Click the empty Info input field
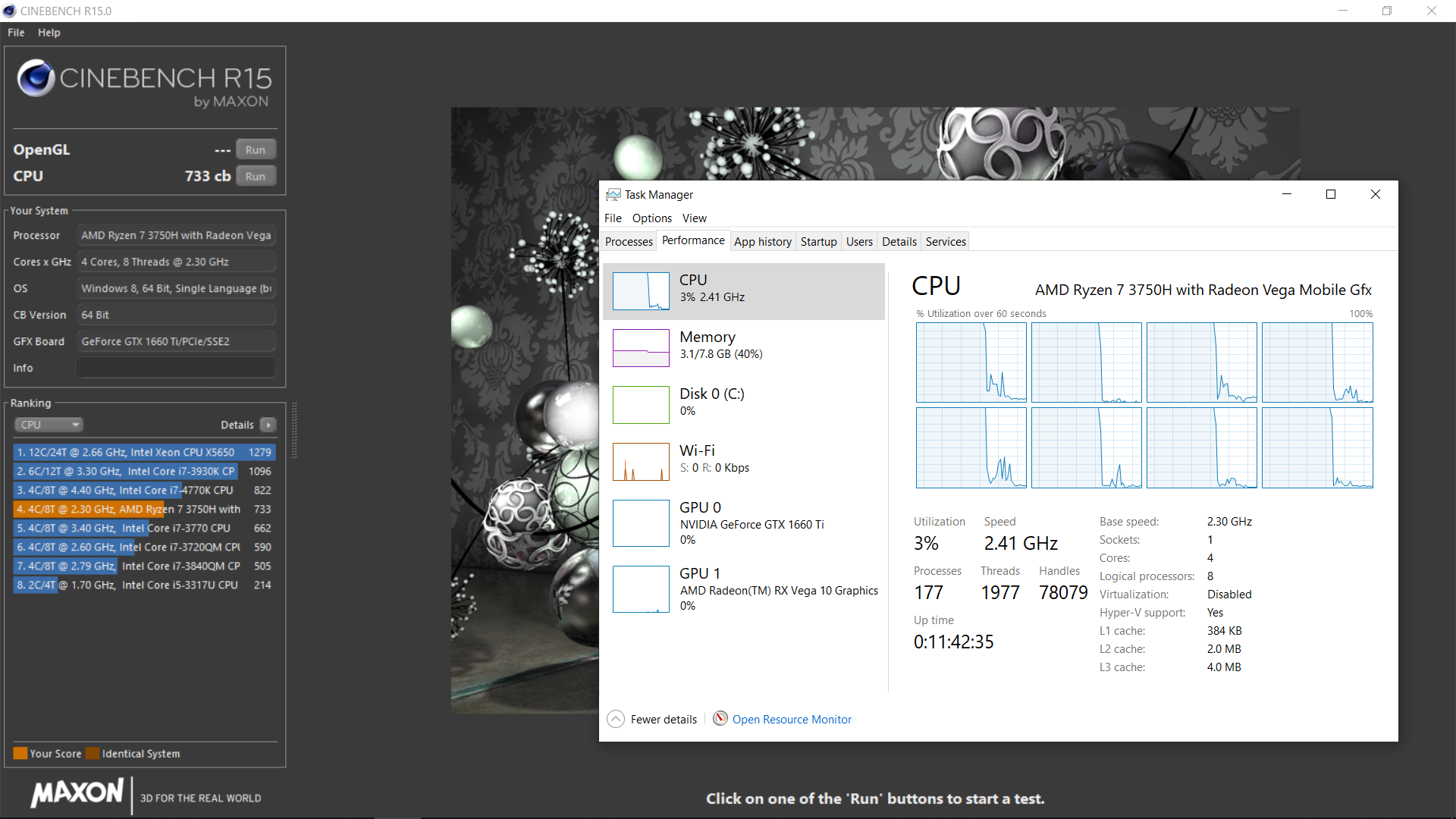The width and height of the screenshot is (1456, 819). coord(176,368)
